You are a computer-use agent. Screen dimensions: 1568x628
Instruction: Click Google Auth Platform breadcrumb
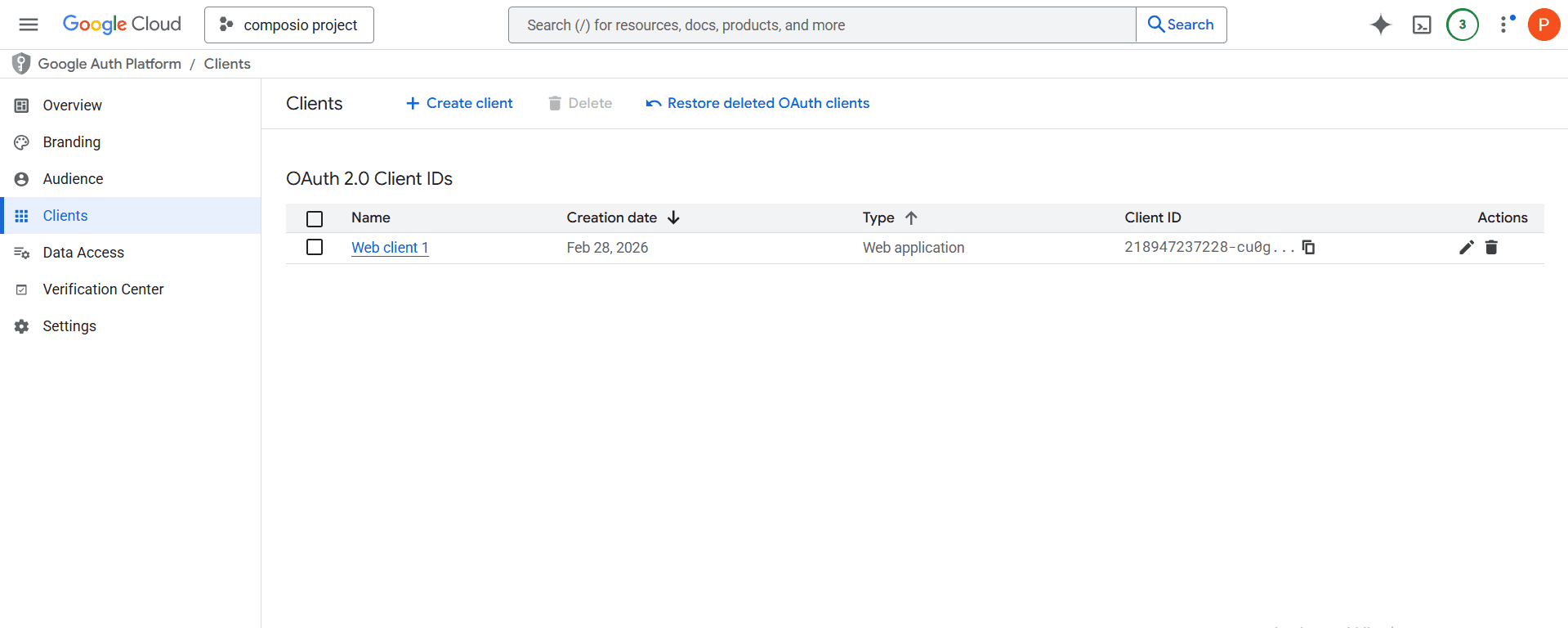click(x=109, y=64)
